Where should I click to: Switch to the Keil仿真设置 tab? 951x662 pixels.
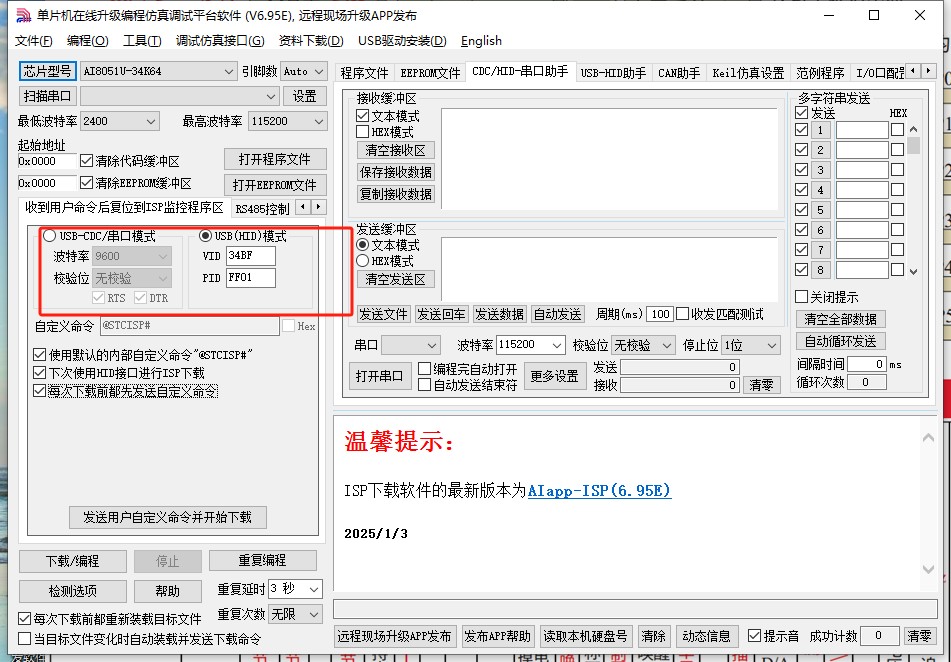(x=748, y=73)
